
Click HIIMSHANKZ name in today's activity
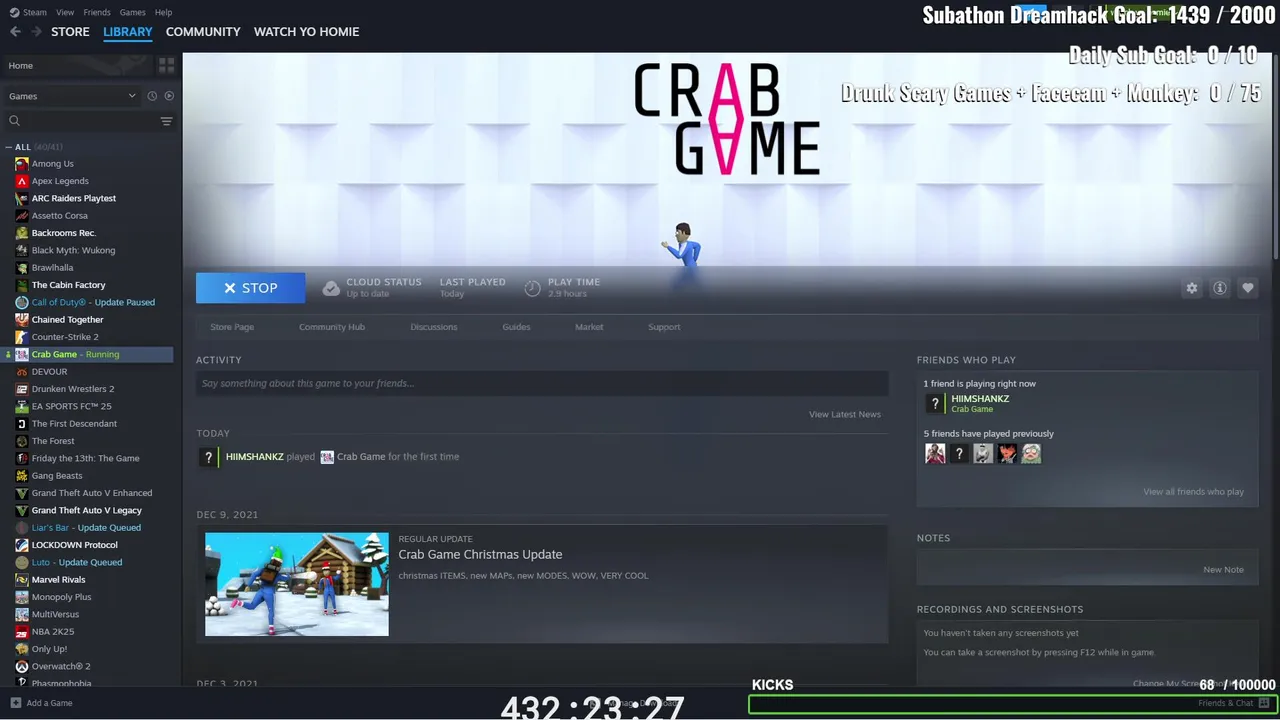254,457
